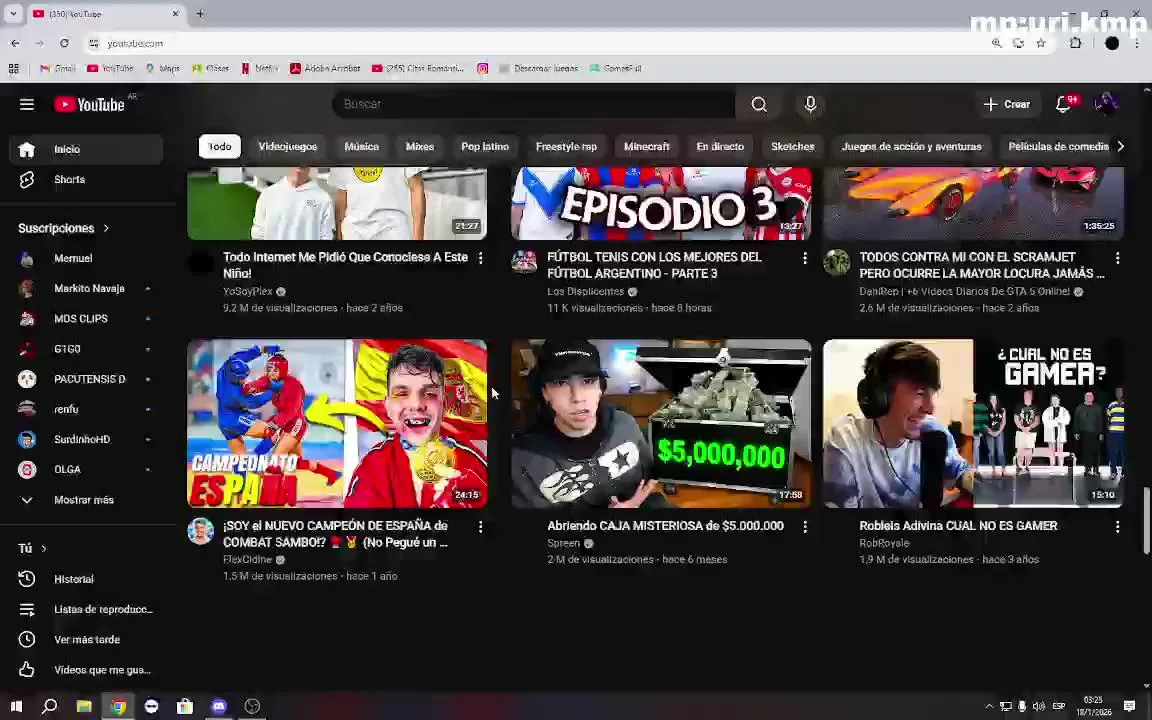This screenshot has height=720, width=1152.
Task: Select the Música filter chip
Action: [361, 146]
